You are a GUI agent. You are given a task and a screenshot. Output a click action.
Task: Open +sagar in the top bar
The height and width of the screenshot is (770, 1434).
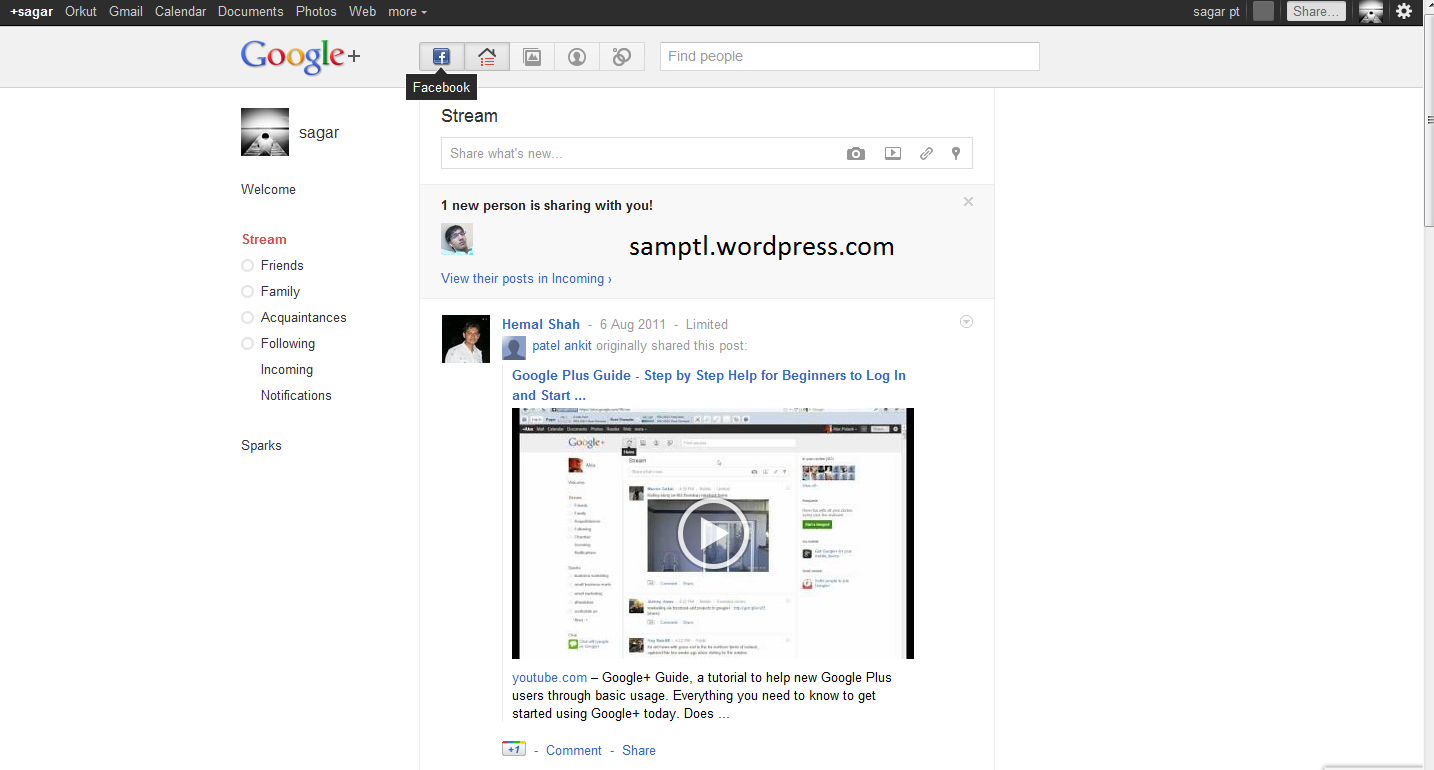point(32,12)
